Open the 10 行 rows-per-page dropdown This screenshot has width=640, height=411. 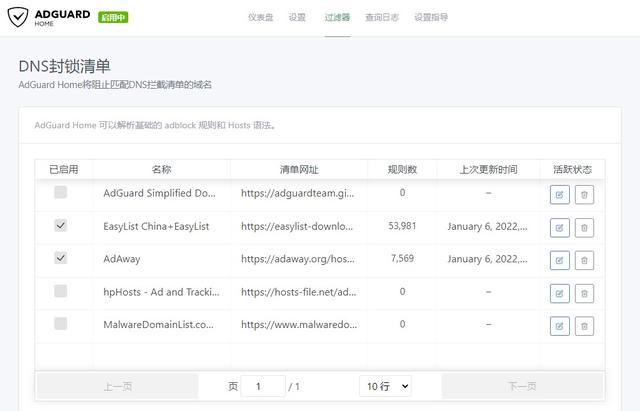tap(386, 386)
